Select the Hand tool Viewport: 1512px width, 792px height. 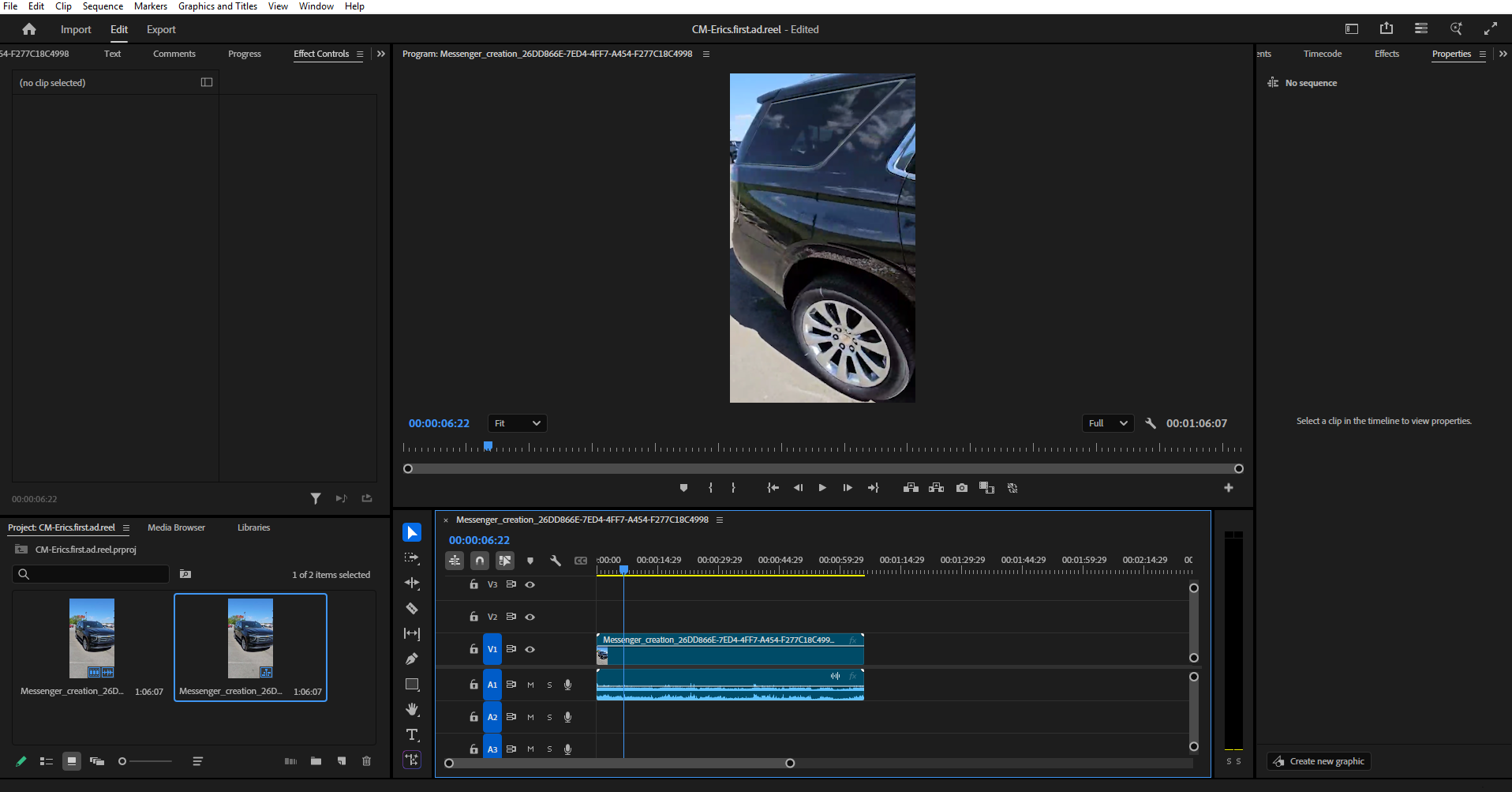click(x=412, y=709)
